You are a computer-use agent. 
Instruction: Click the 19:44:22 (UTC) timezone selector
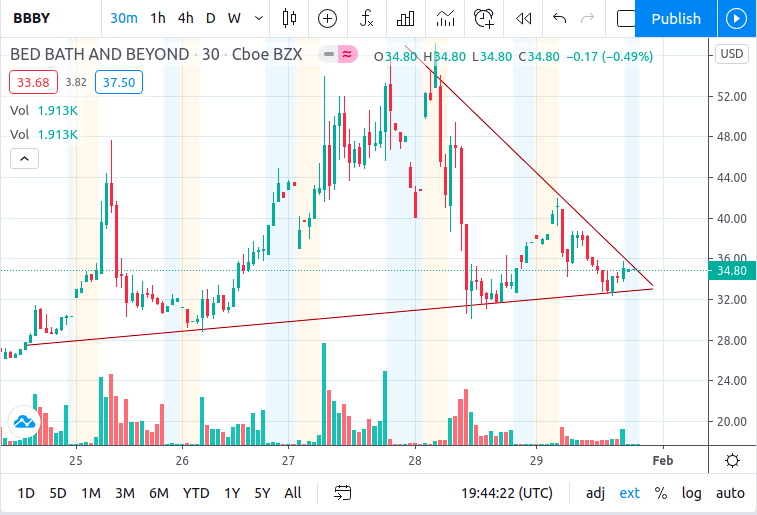coord(506,493)
